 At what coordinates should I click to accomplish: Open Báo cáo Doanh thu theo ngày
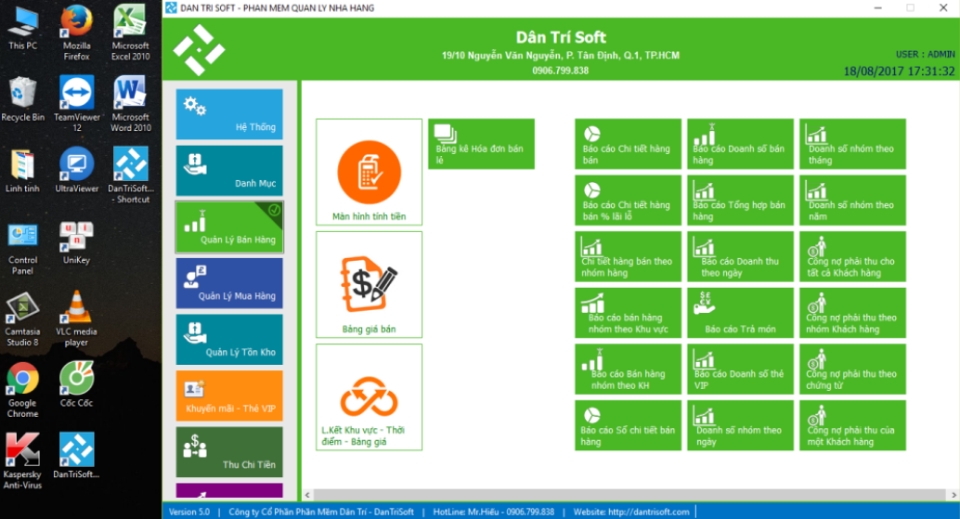pos(740,257)
